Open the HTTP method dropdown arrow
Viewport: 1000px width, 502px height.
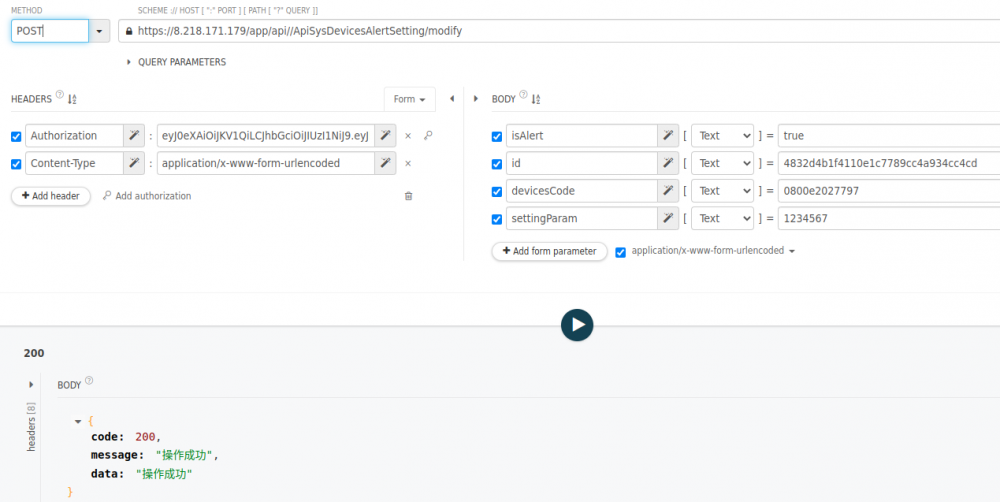pos(99,31)
